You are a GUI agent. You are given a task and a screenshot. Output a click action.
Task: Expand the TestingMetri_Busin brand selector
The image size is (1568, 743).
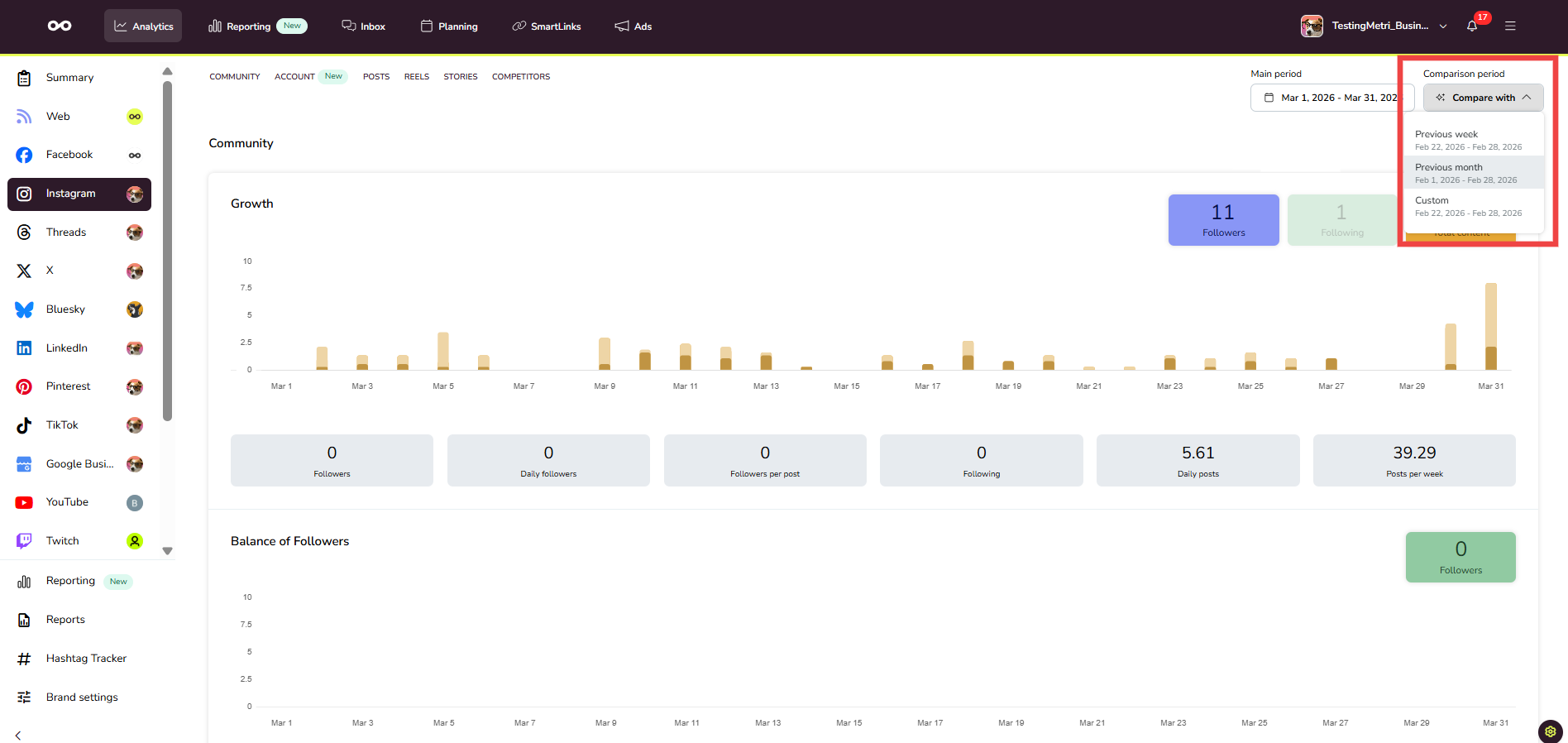click(x=1443, y=26)
